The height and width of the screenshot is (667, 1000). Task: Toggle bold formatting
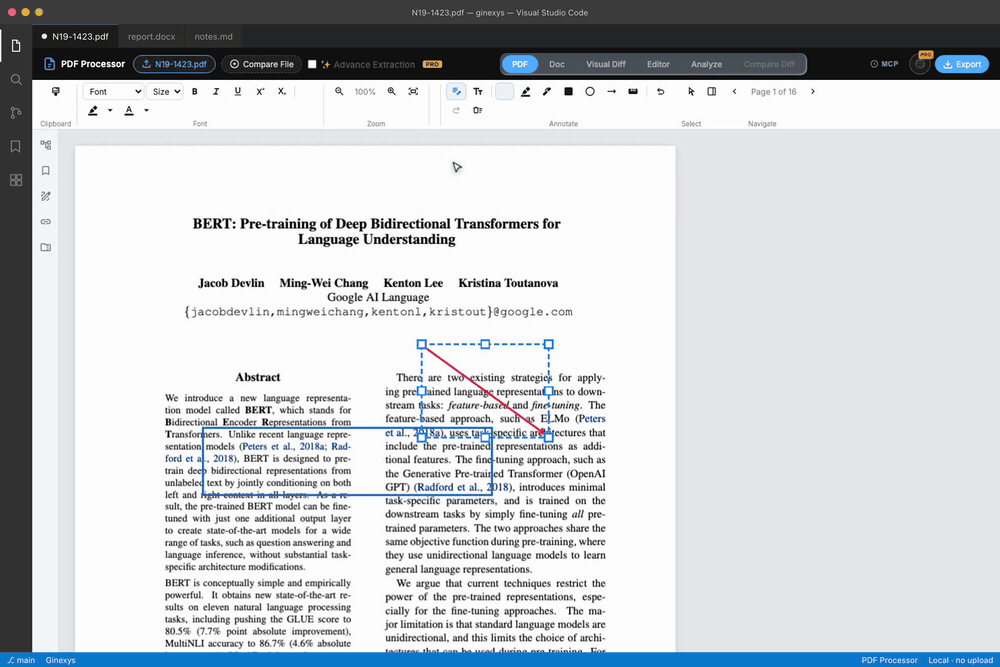coord(195,92)
